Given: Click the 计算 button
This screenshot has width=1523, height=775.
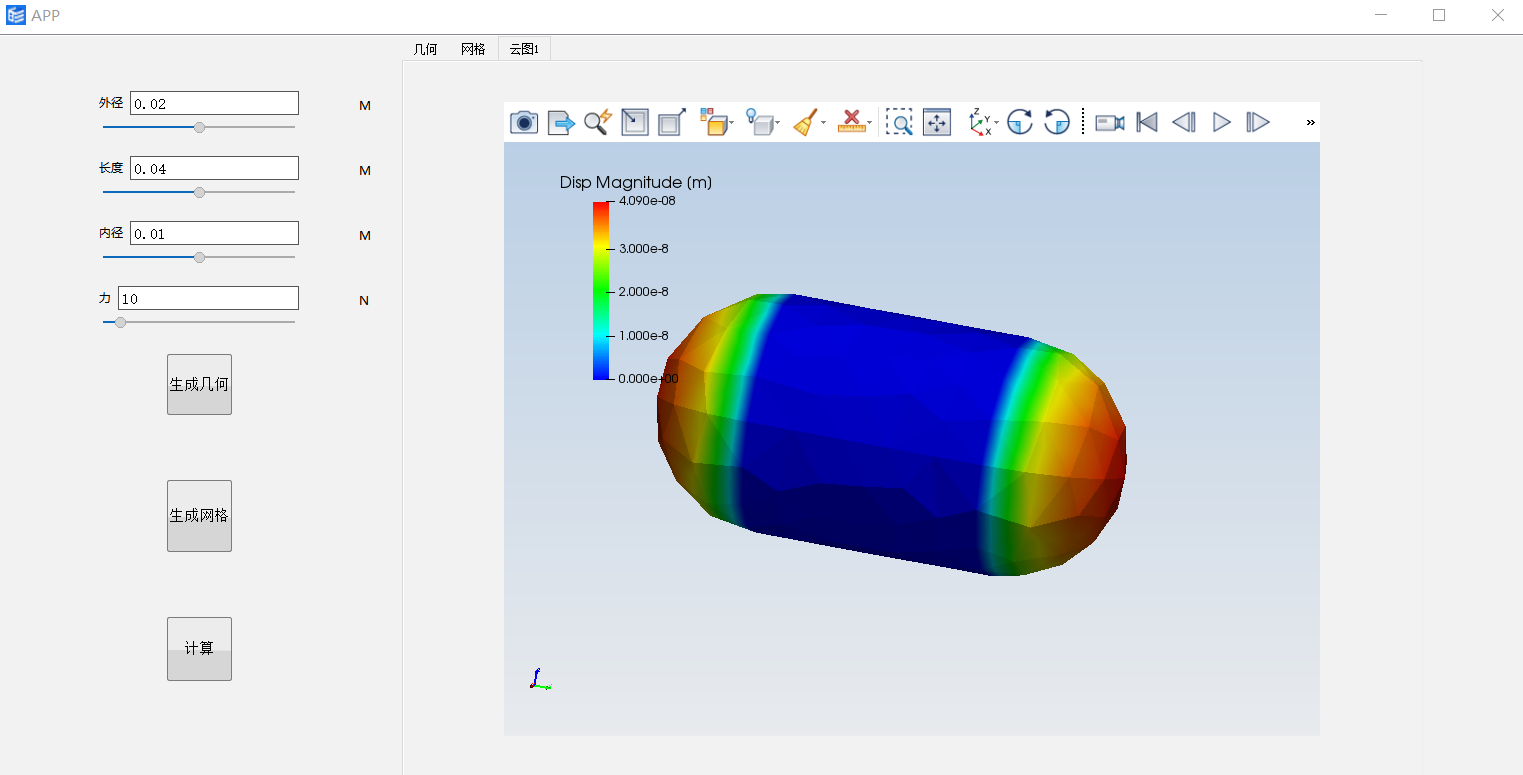Looking at the screenshot, I should pyautogui.click(x=199, y=649).
